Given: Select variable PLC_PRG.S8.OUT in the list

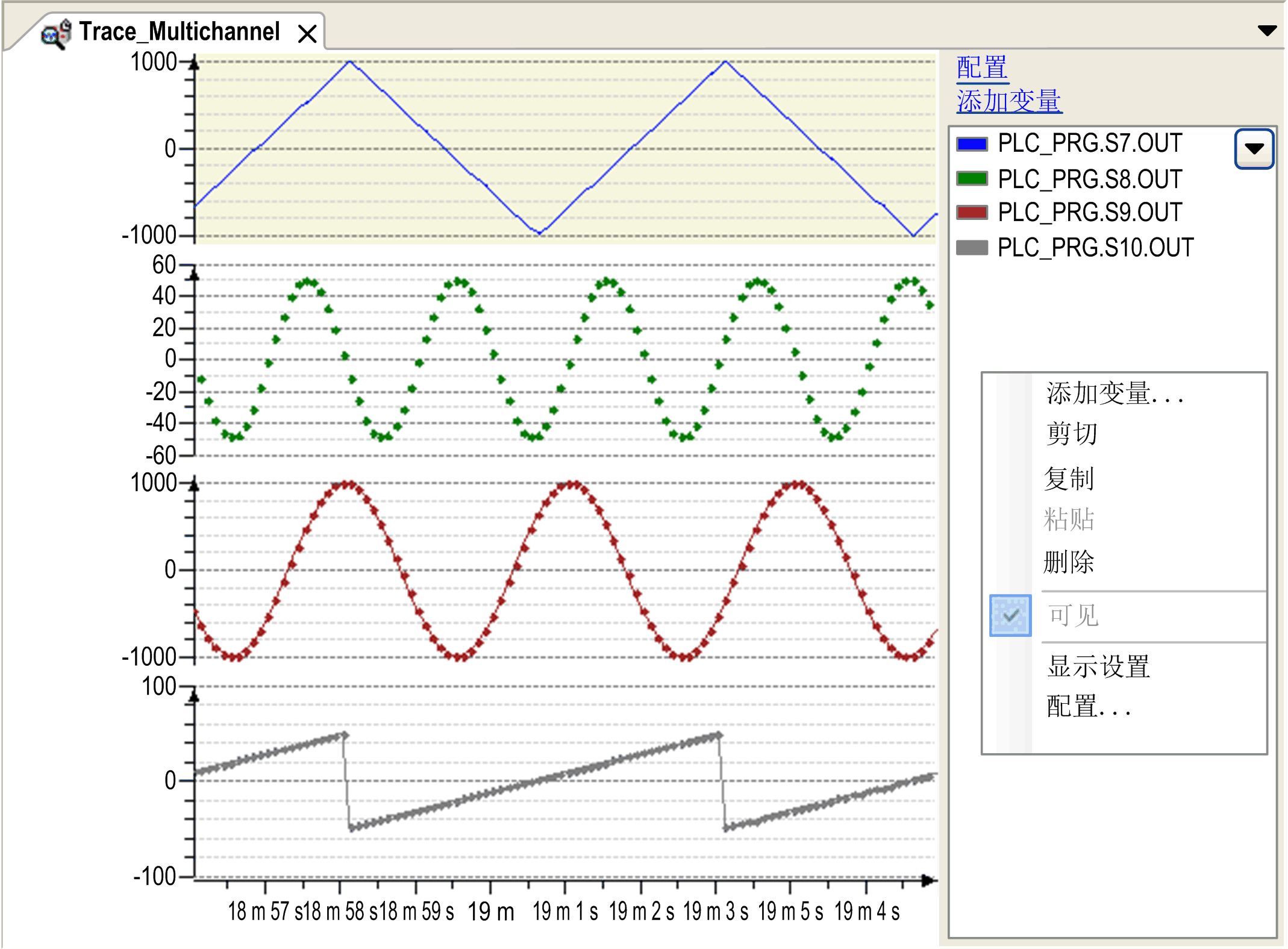Looking at the screenshot, I should point(1089,179).
